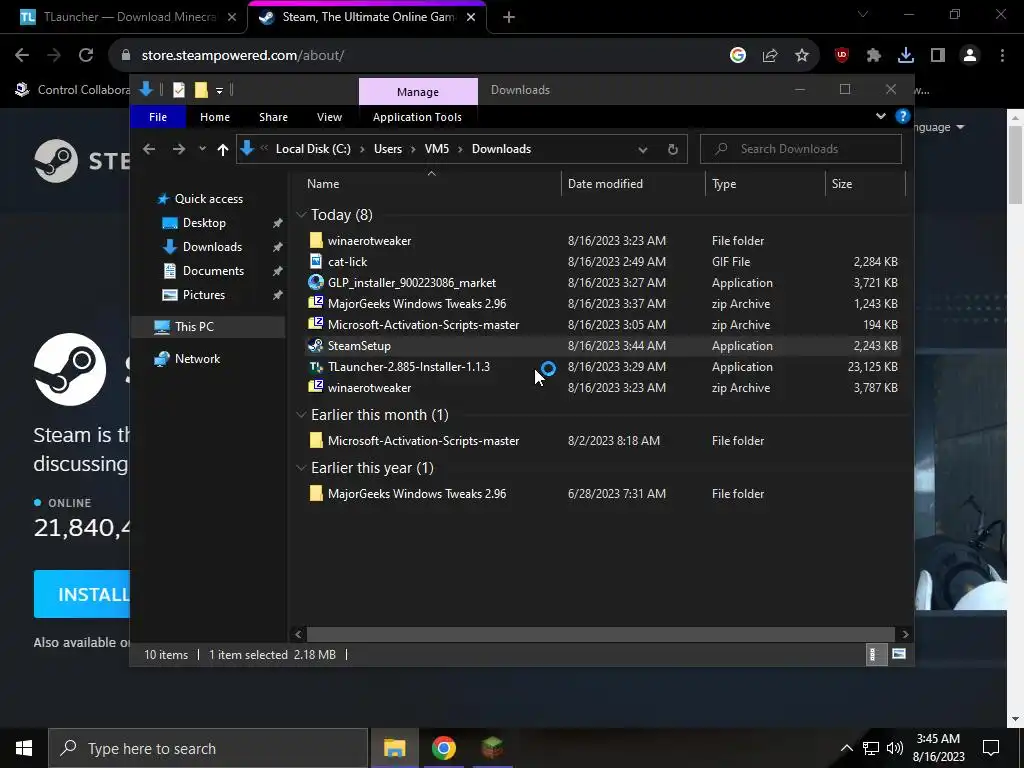Click Local Disk (C:) breadcrumb
The height and width of the screenshot is (768, 1024).
click(x=313, y=149)
